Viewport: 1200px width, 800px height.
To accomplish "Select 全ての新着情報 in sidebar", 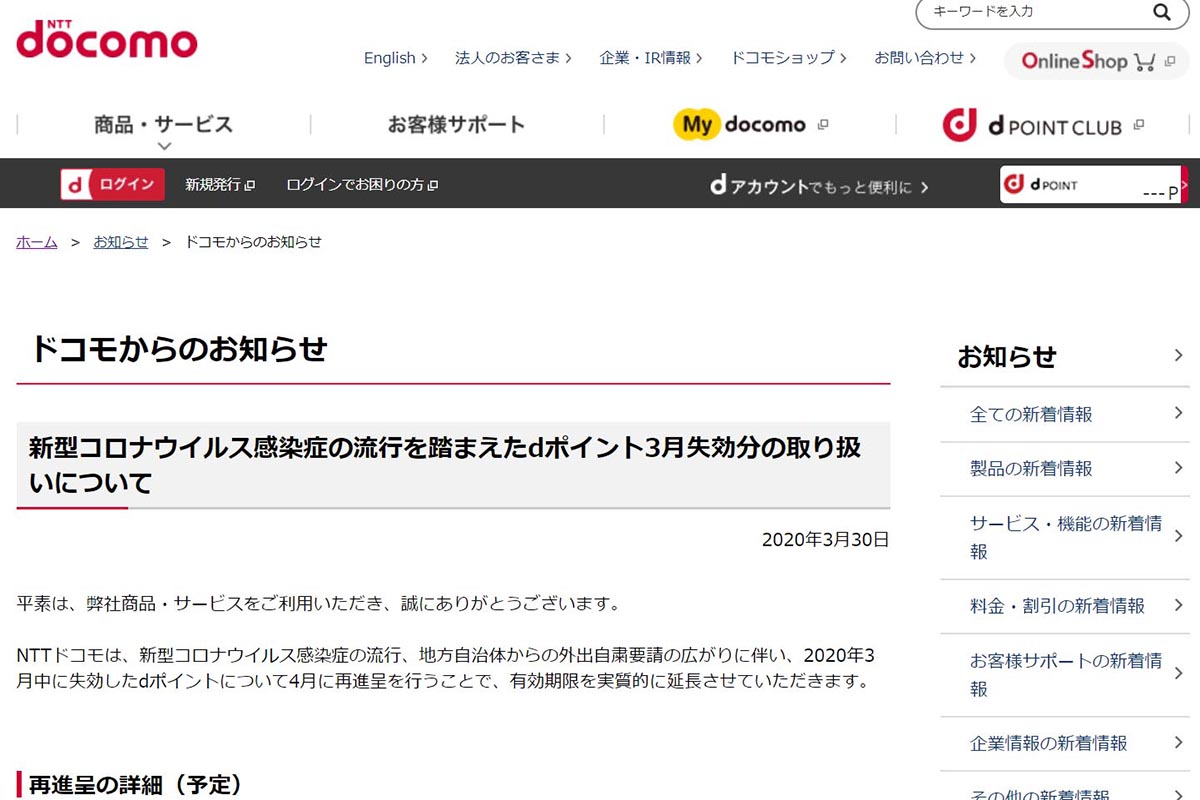I will click(1031, 414).
